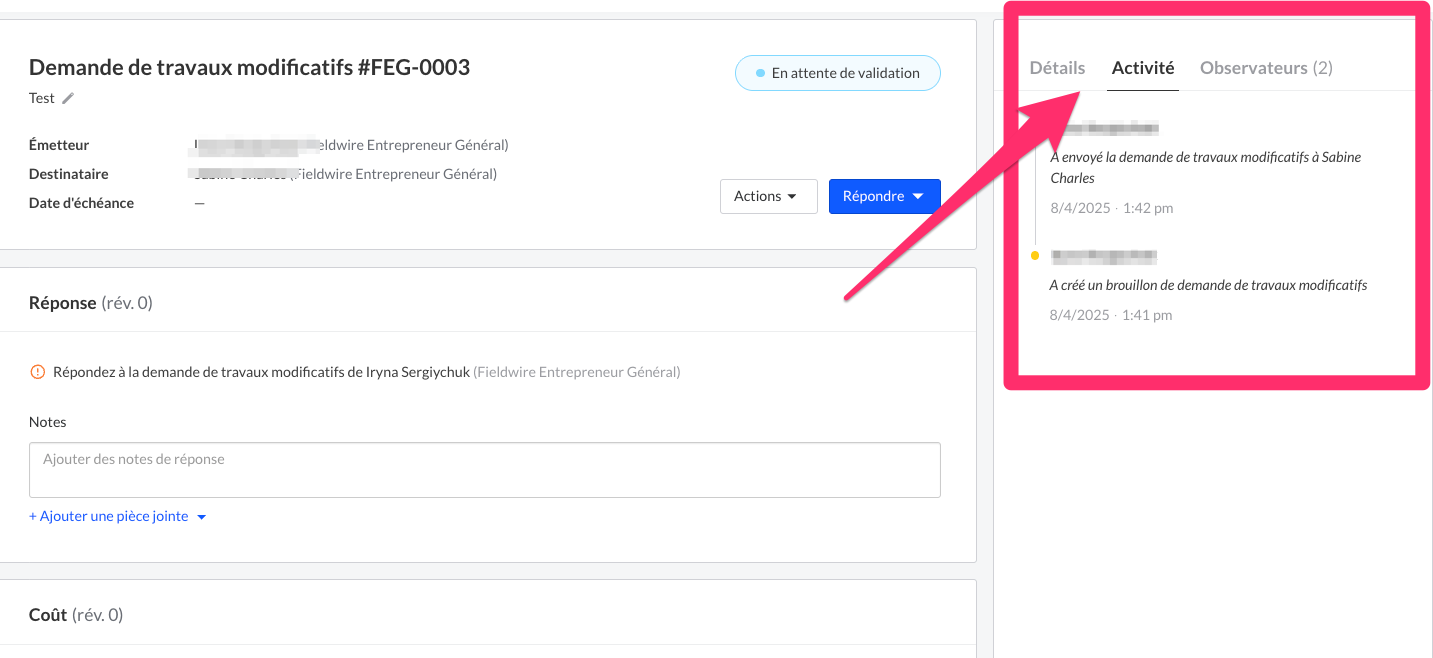The width and height of the screenshot is (1433, 658).
Task: Click the Émetteur name field value
Action: tap(350, 146)
